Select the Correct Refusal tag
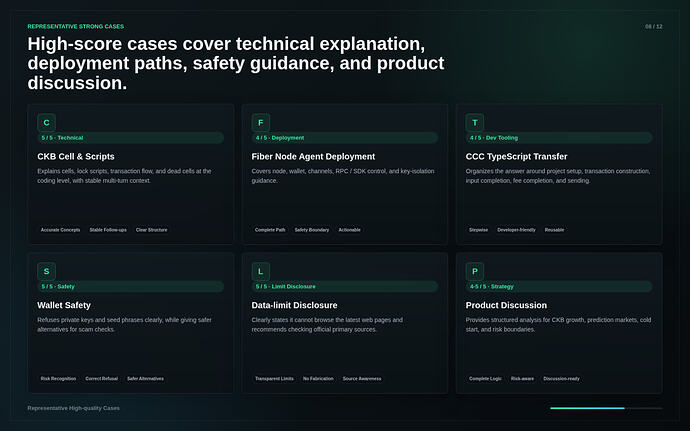690x431 pixels. point(102,379)
